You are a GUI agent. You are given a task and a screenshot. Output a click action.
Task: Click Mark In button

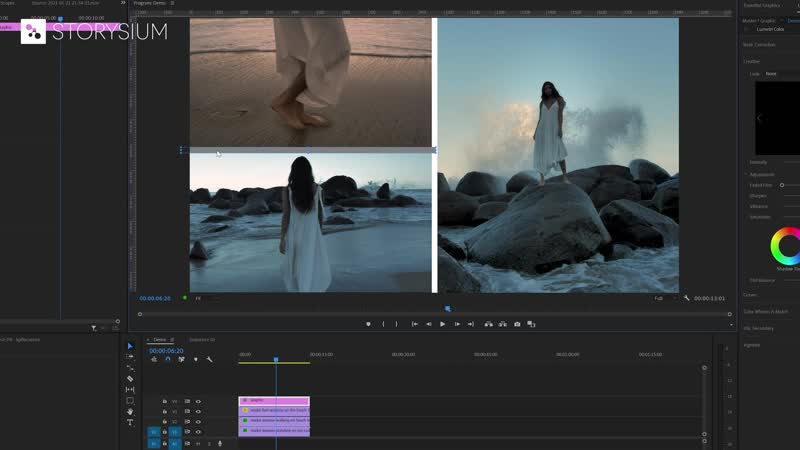(383, 324)
